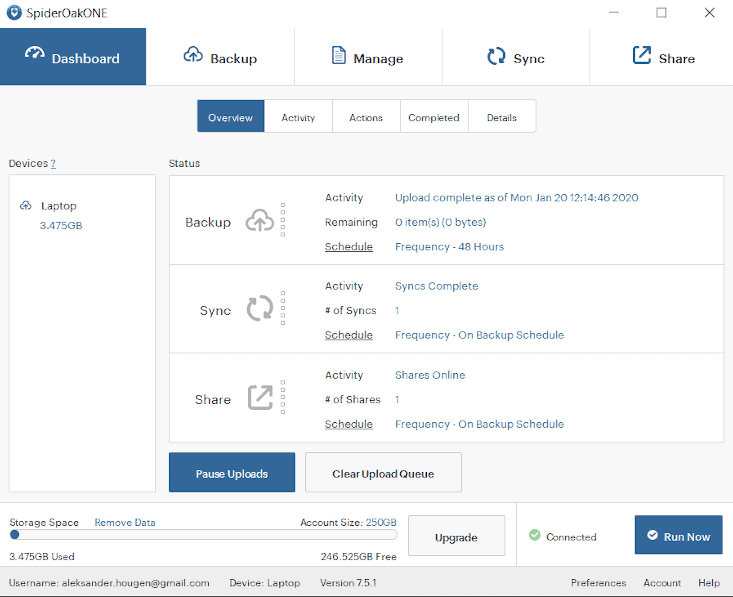This screenshot has width=733, height=597.
Task: Click Device: Laptop in status bar
Action: pos(265,583)
